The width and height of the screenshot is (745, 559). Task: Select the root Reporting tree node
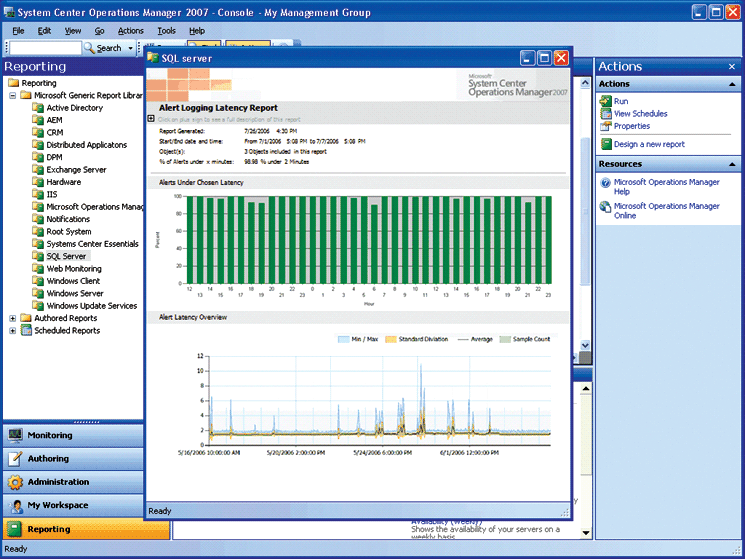(38, 83)
